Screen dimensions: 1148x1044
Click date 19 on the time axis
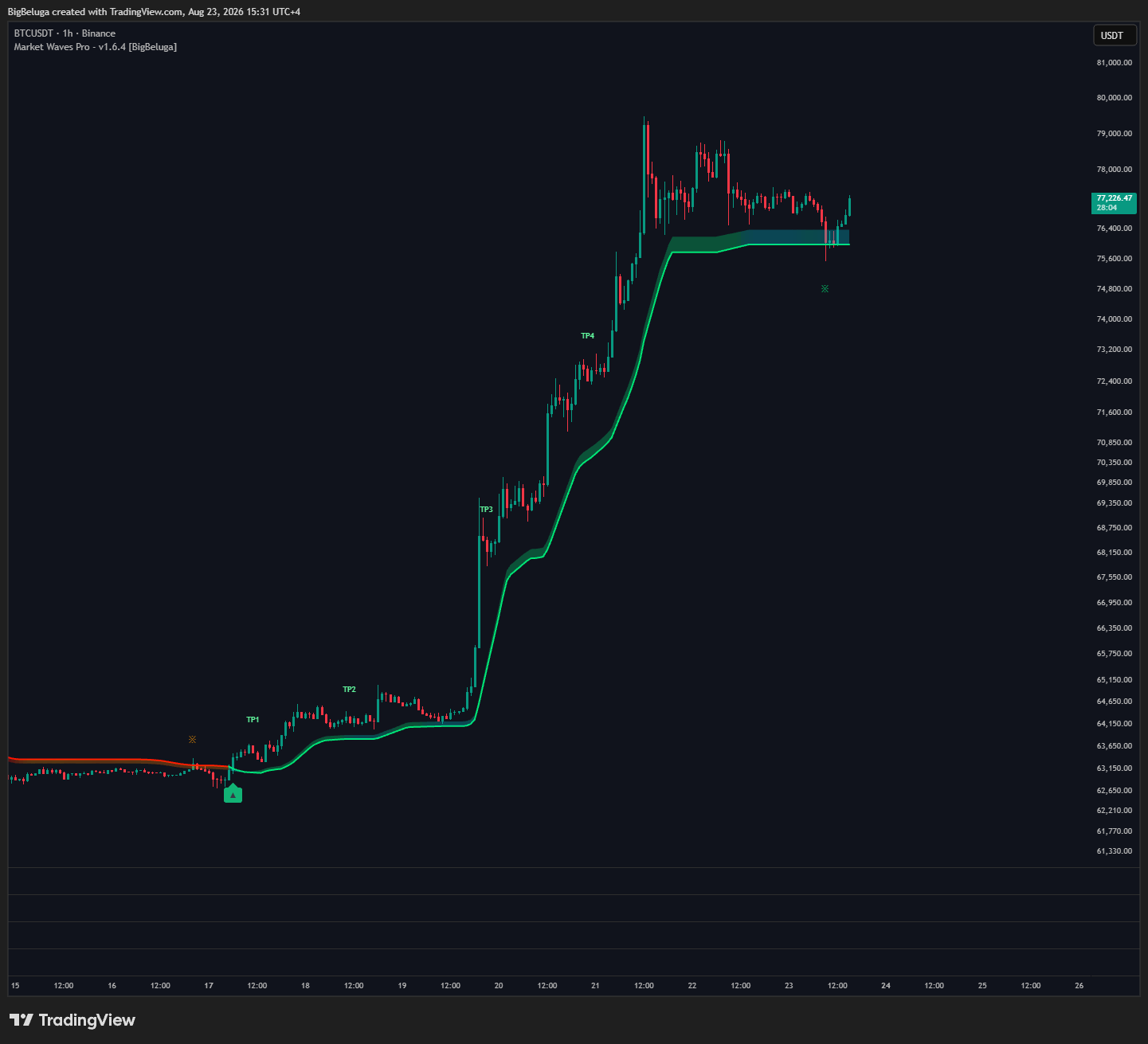(x=402, y=986)
